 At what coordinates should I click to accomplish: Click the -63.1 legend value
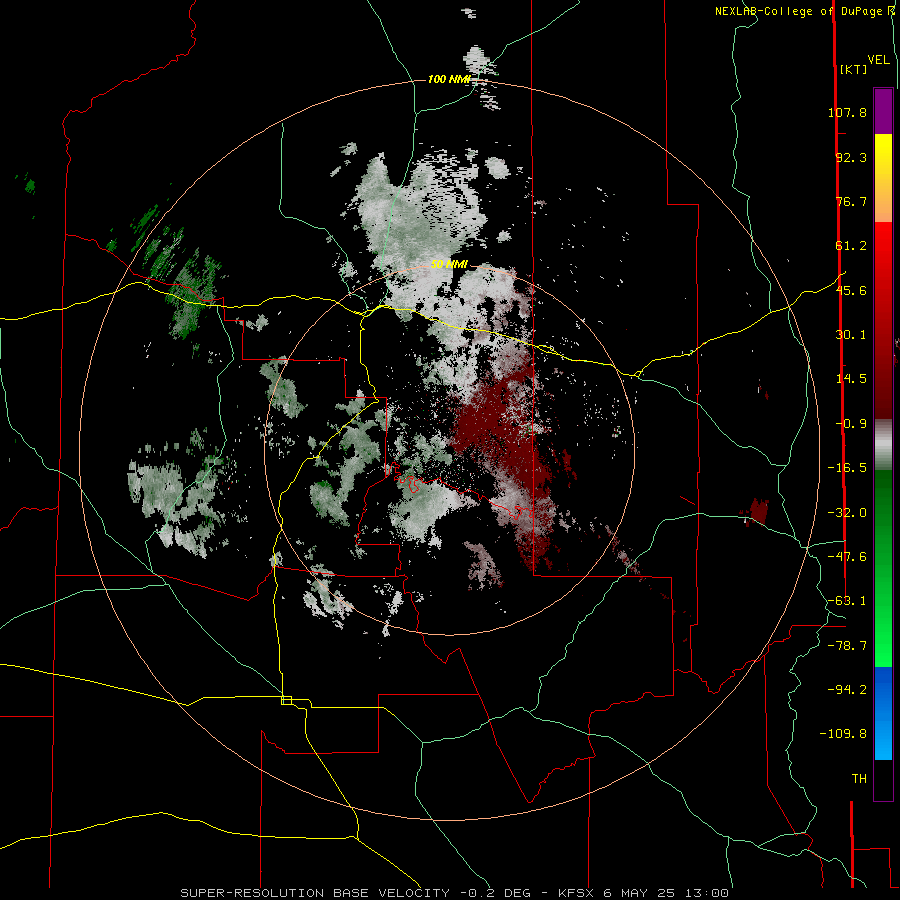coord(847,601)
